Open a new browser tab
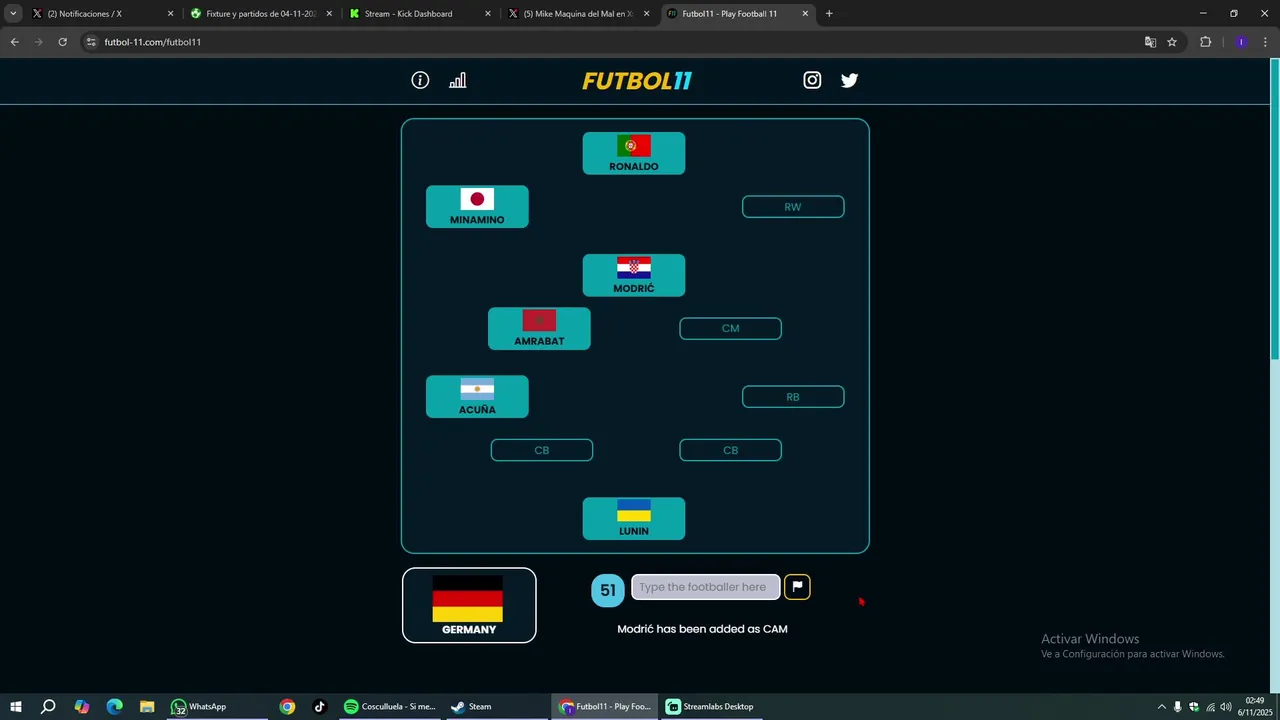This screenshot has height=720, width=1280. point(829,14)
